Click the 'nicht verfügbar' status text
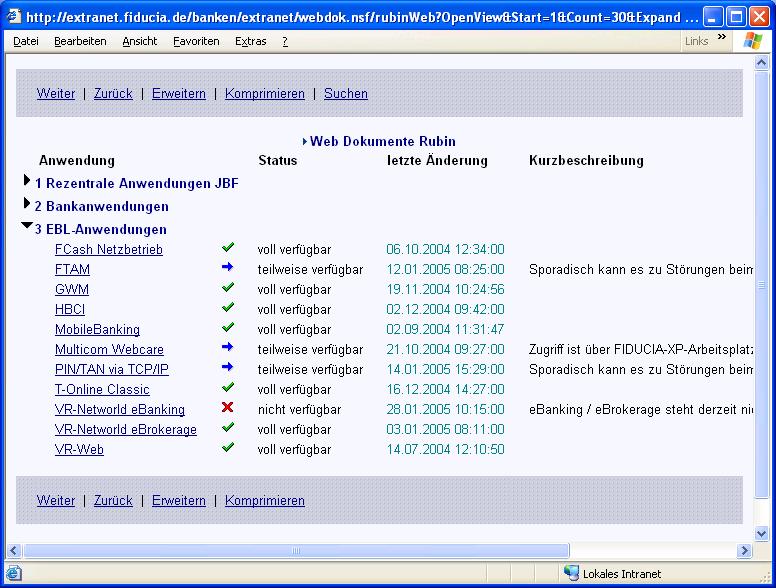The image size is (776, 588). pos(299,409)
